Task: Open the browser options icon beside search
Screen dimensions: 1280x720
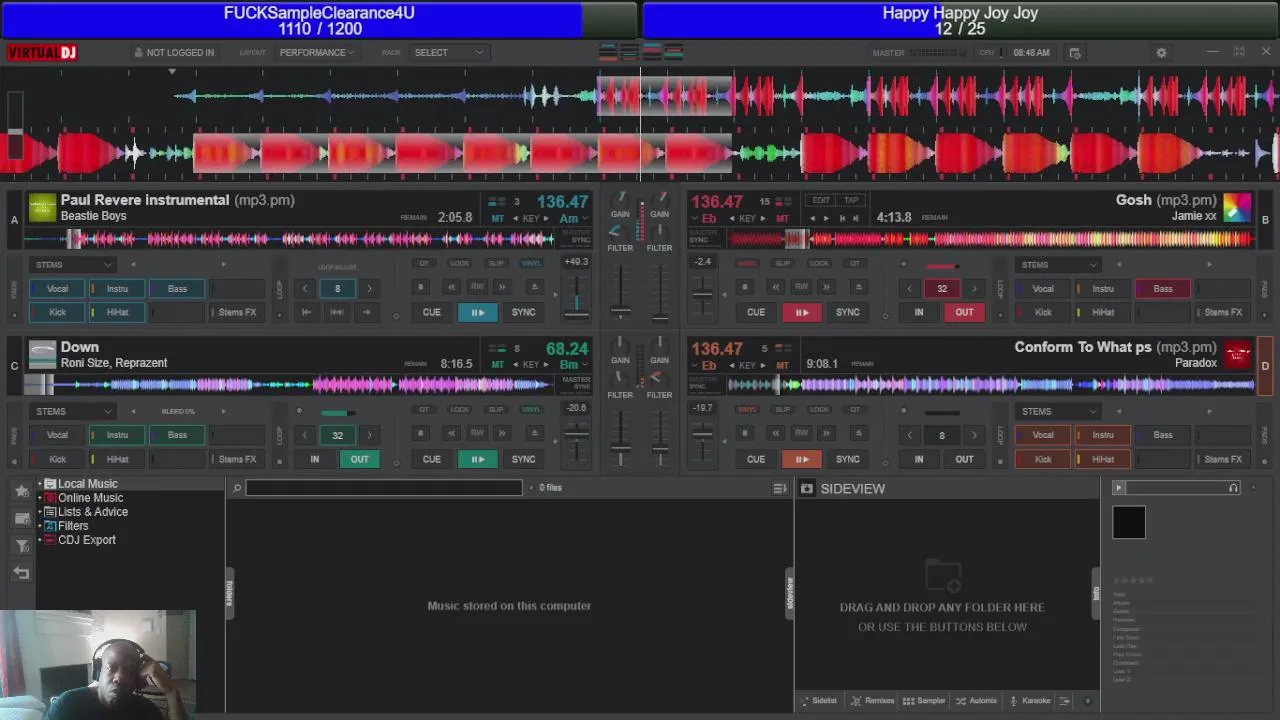Action: (x=780, y=488)
